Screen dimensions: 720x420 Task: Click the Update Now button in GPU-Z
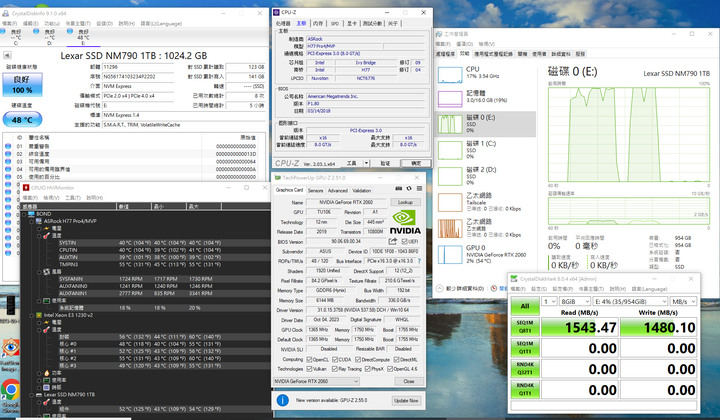(405, 400)
